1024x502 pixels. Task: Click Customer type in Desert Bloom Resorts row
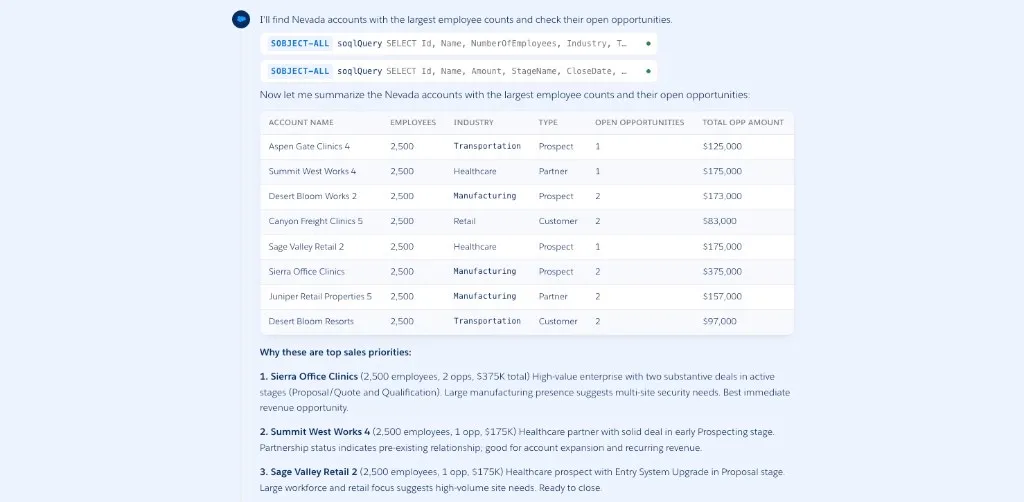pos(558,321)
